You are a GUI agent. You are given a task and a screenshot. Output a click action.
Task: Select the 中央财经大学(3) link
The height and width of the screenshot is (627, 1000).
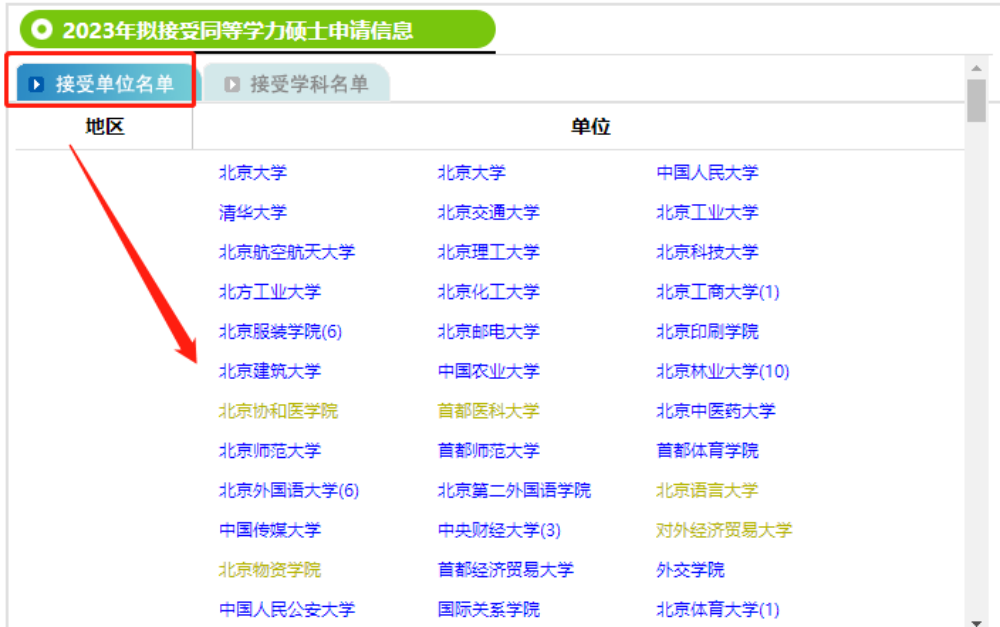click(499, 530)
